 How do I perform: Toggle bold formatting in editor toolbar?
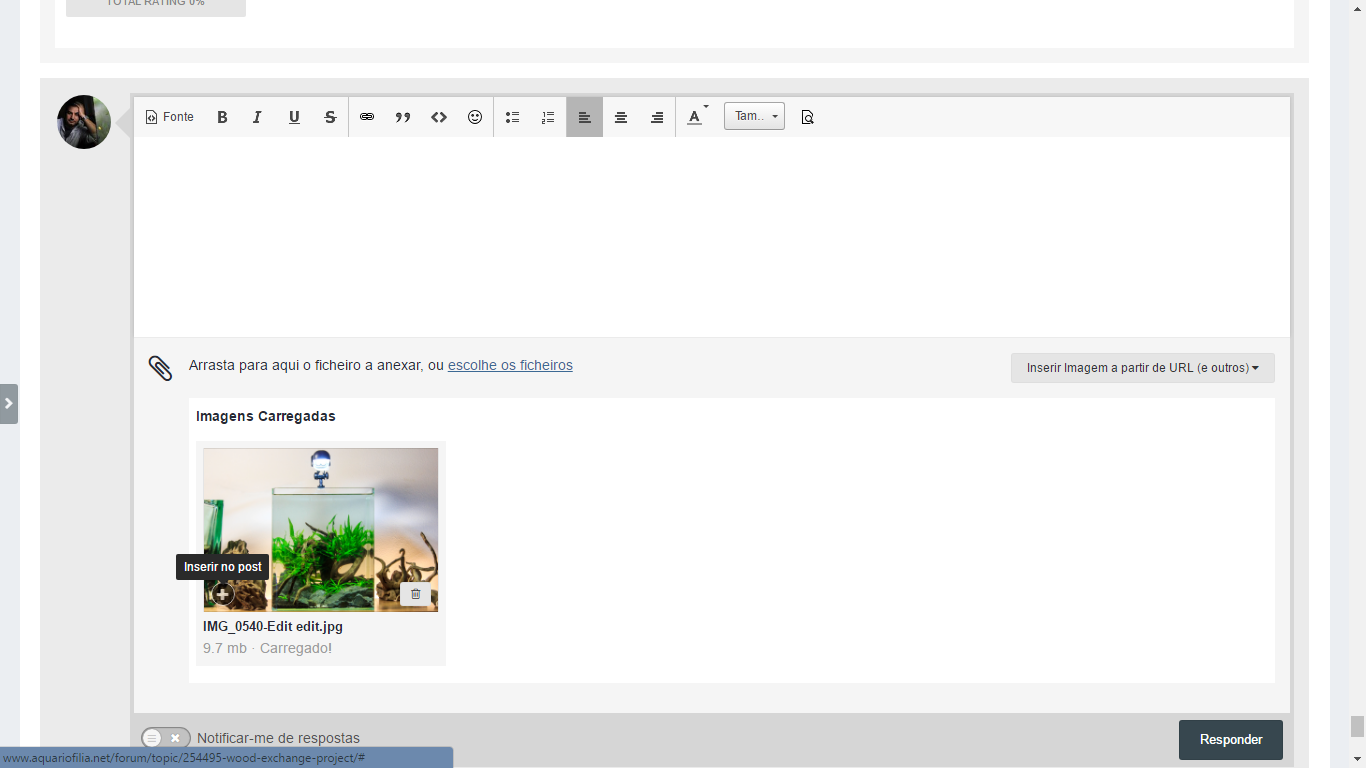click(222, 117)
